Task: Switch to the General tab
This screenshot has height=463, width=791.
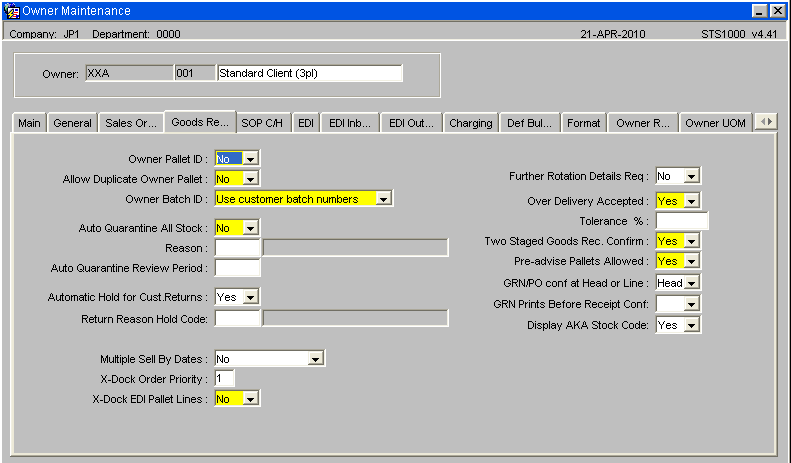Action: (72, 123)
